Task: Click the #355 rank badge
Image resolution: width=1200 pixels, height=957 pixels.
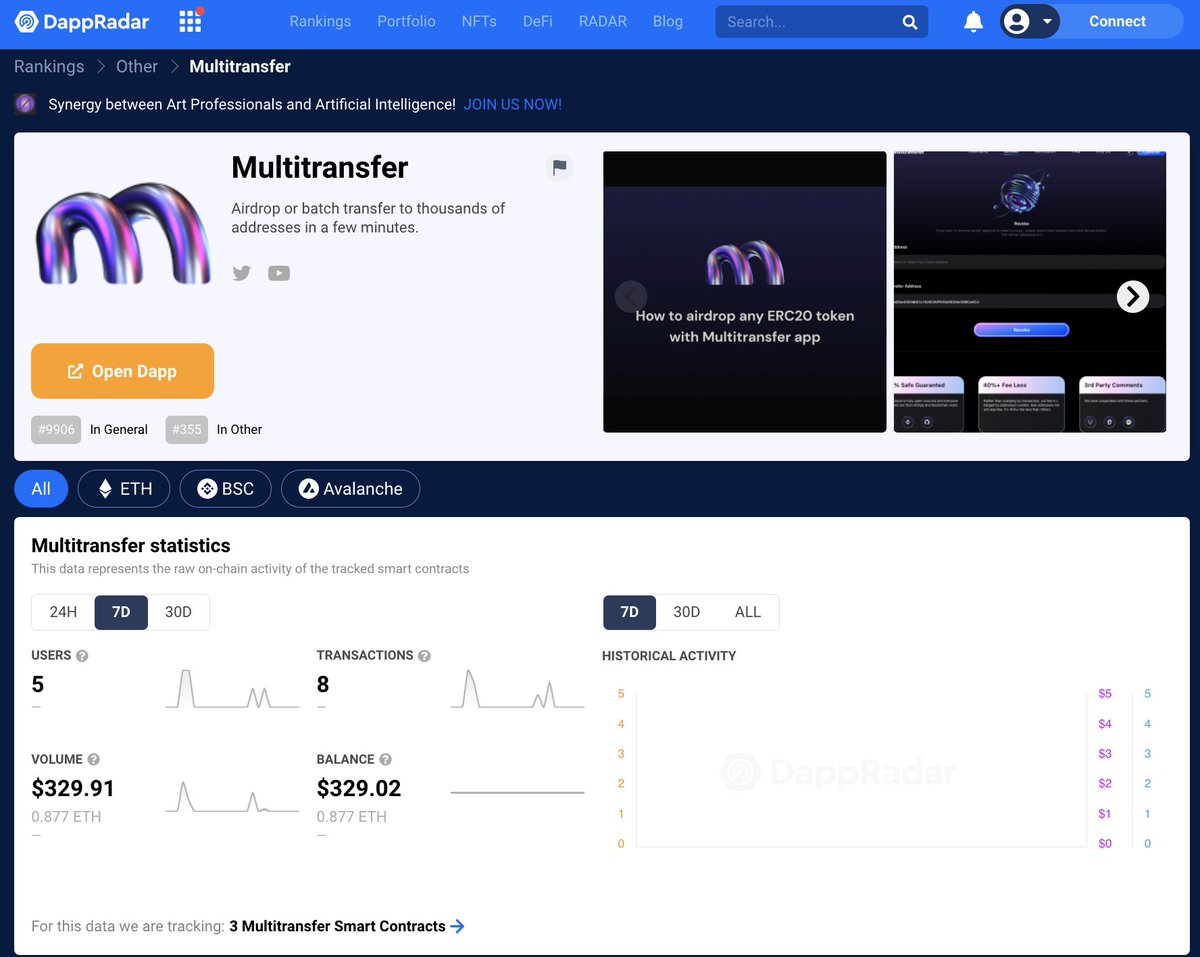Action: pos(187,429)
